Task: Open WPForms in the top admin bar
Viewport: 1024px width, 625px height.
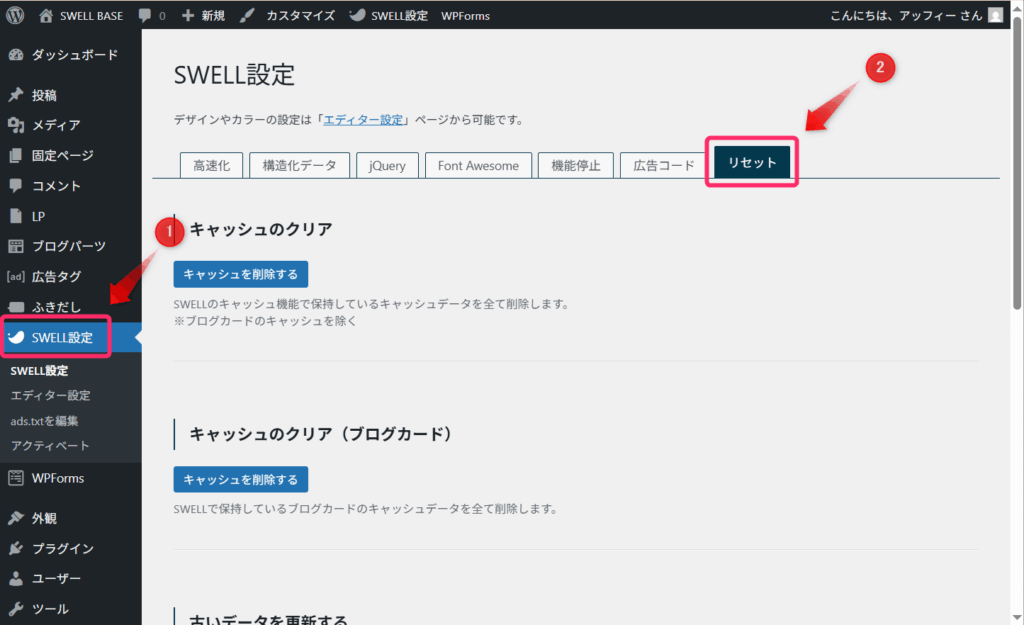Action: [466, 16]
